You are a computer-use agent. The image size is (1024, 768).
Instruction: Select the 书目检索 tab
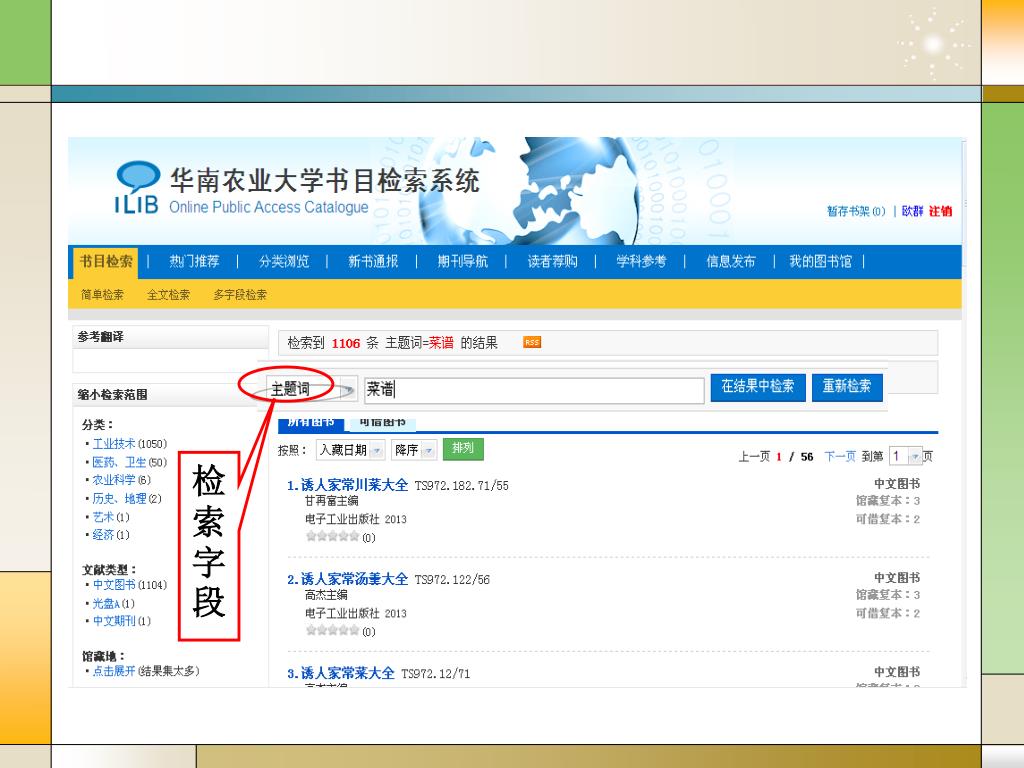pos(106,262)
